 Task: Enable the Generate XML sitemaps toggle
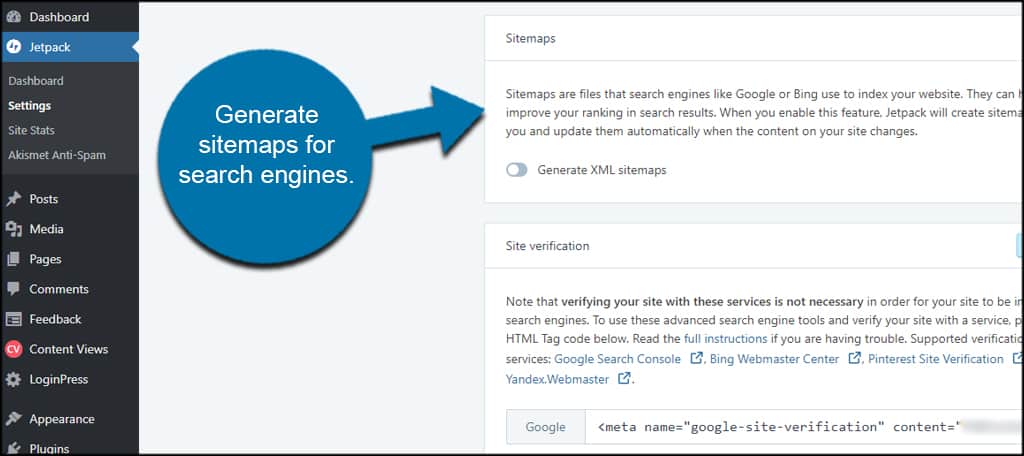point(517,170)
